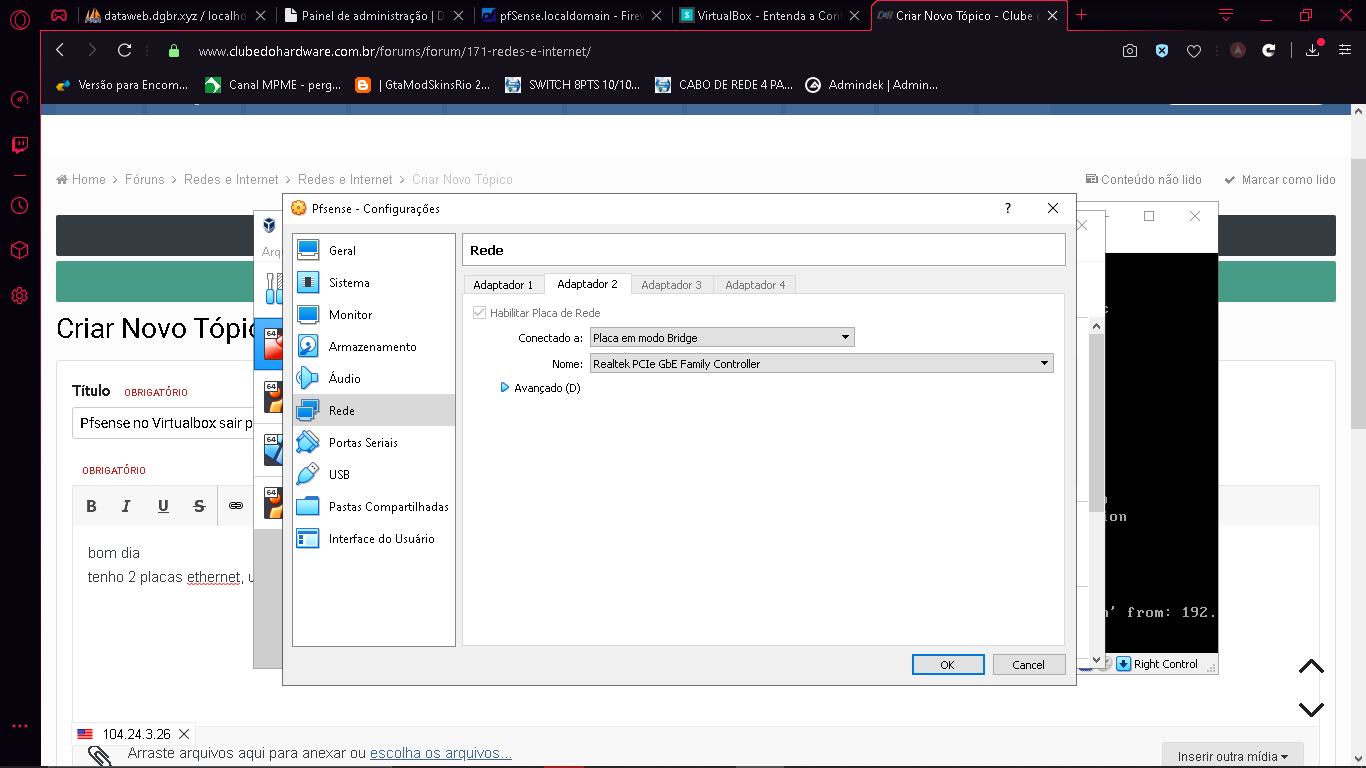Switch to the dataweb.dgbr.xyz browser tab
Image resolution: width=1366 pixels, height=768 pixels.
(176, 15)
